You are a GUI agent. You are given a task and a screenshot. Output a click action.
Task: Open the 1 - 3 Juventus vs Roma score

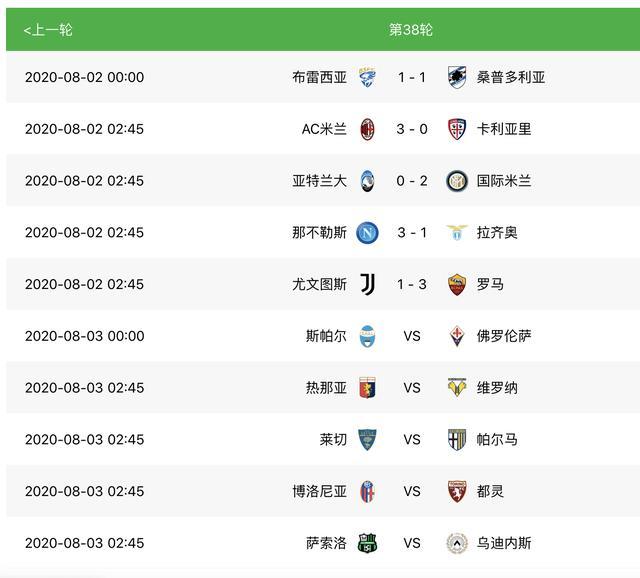click(412, 285)
